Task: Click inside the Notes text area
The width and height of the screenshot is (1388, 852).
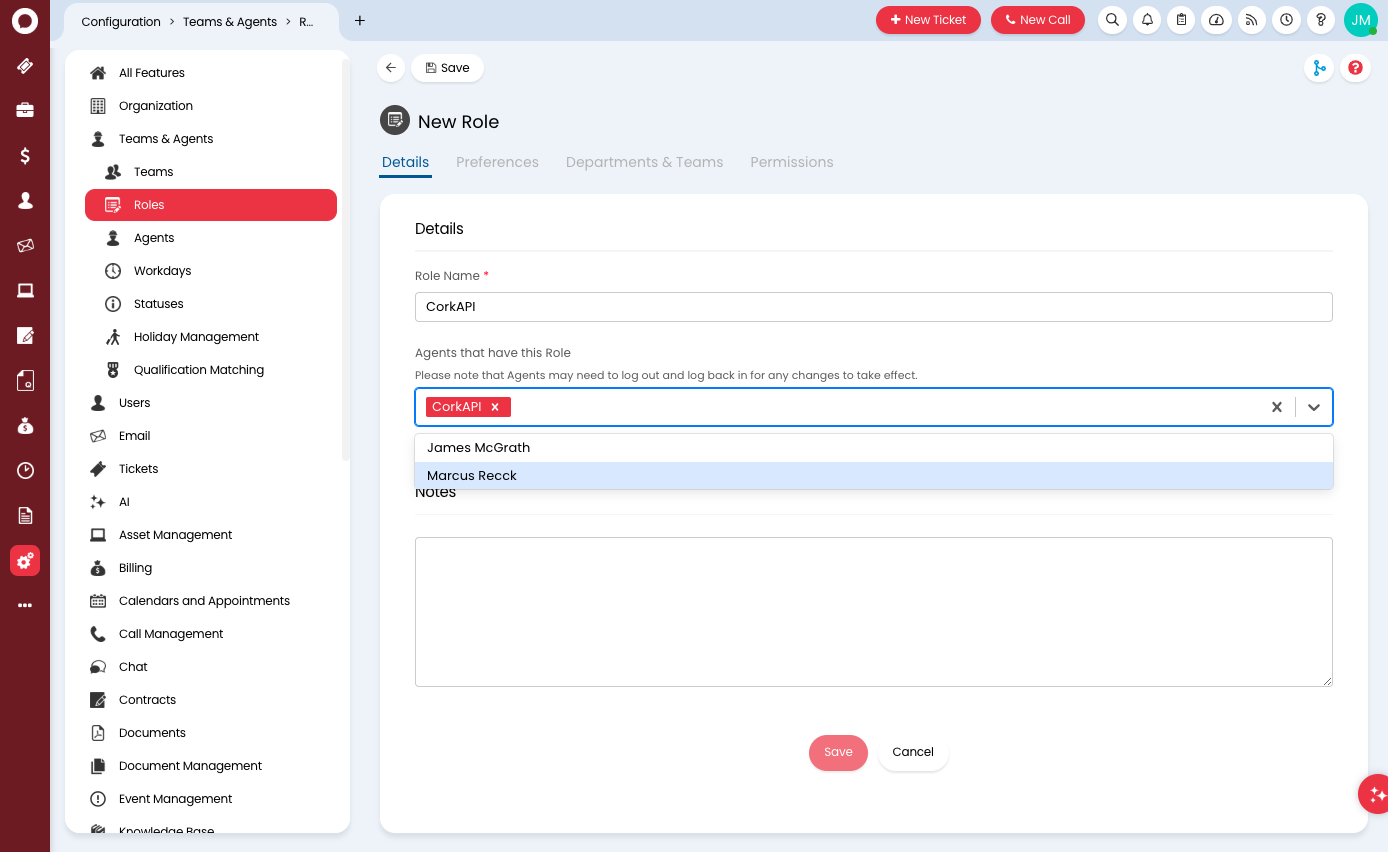Action: pos(874,612)
